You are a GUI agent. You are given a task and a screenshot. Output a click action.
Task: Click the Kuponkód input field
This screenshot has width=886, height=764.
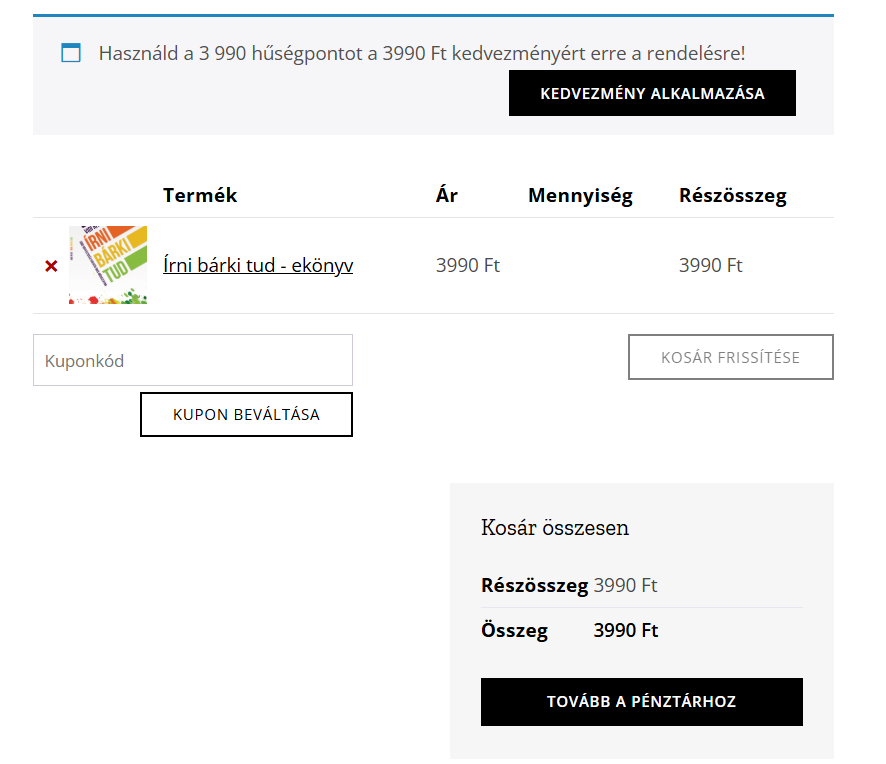pyautogui.click(x=192, y=360)
